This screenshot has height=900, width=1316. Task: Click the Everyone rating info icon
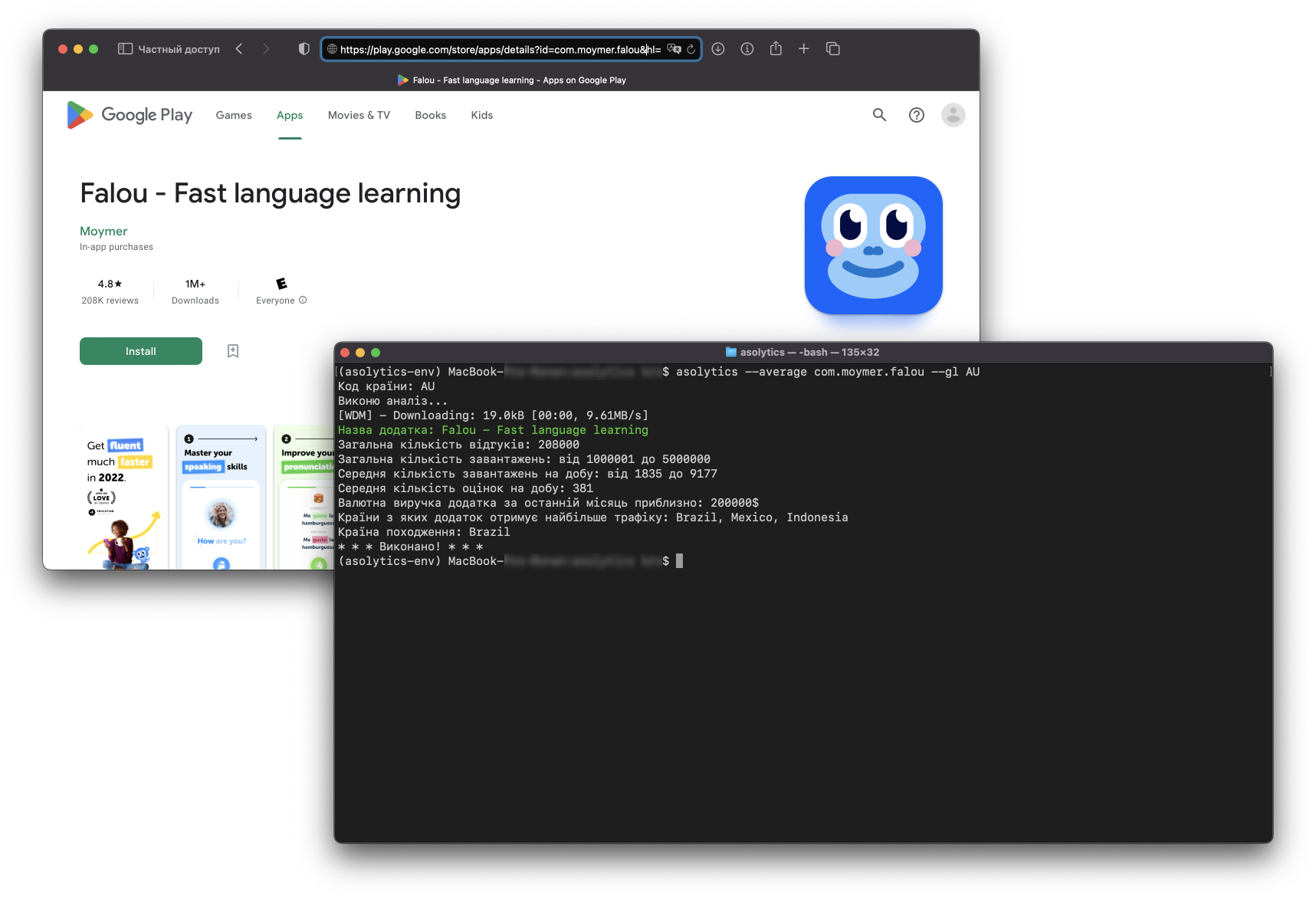[303, 300]
